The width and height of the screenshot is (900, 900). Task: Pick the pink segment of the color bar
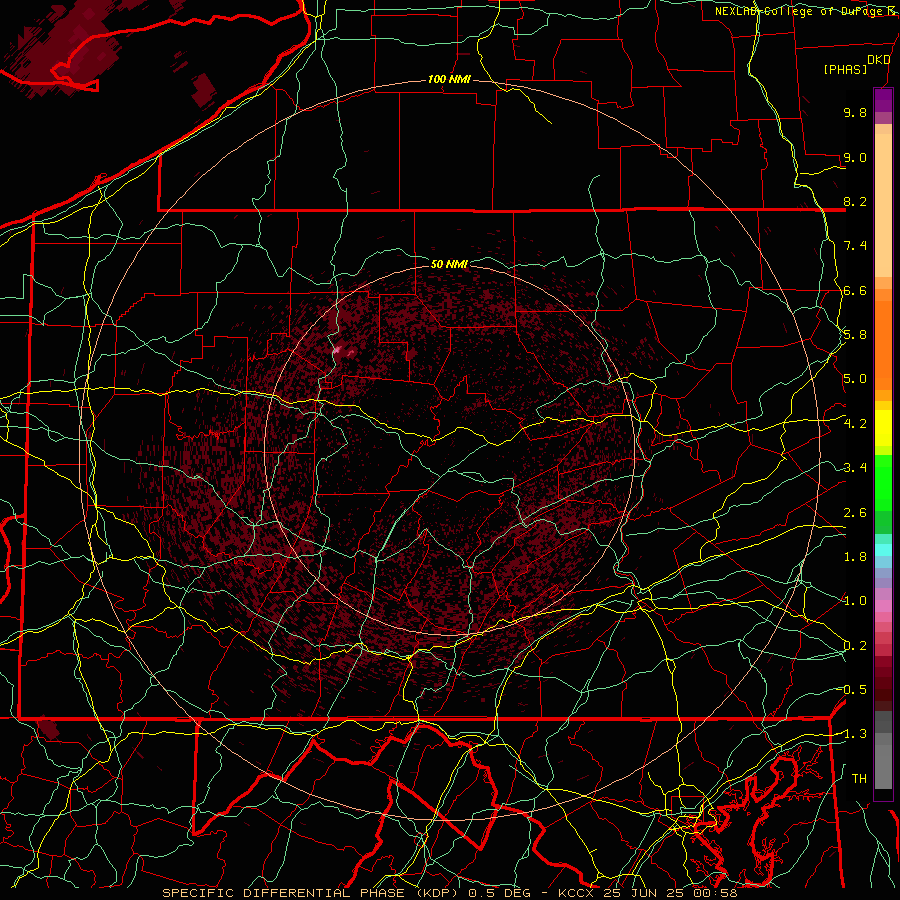point(883,606)
